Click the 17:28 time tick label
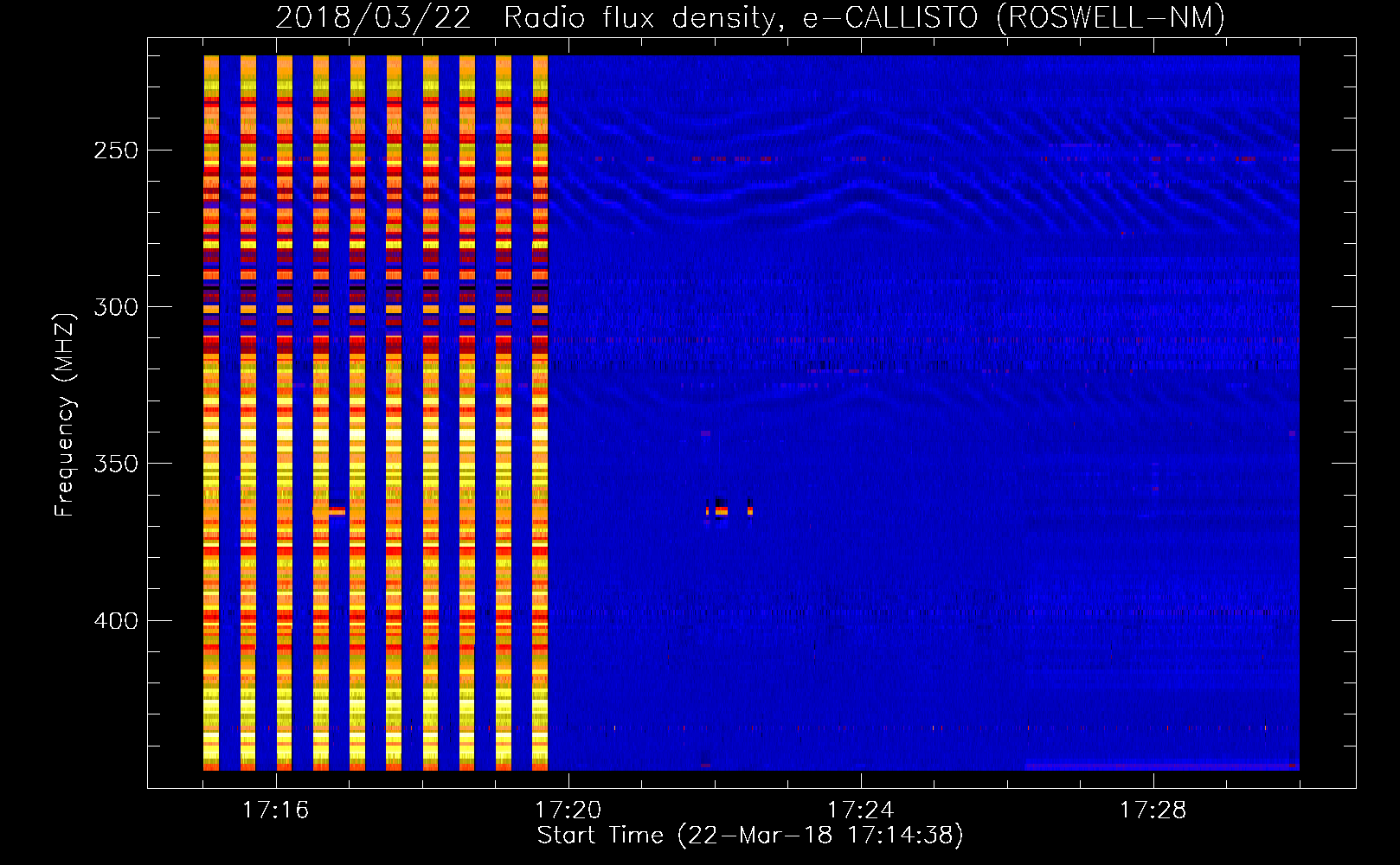 click(x=1153, y=810)
